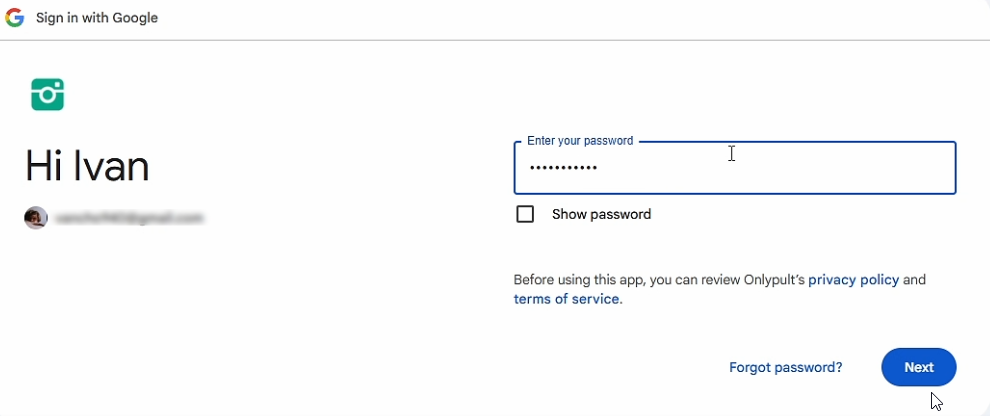Viewport: 990px width, 416px height.
Task: Click the "and" before terms of service
Action: pyautogui.click(x=914, y=280)
